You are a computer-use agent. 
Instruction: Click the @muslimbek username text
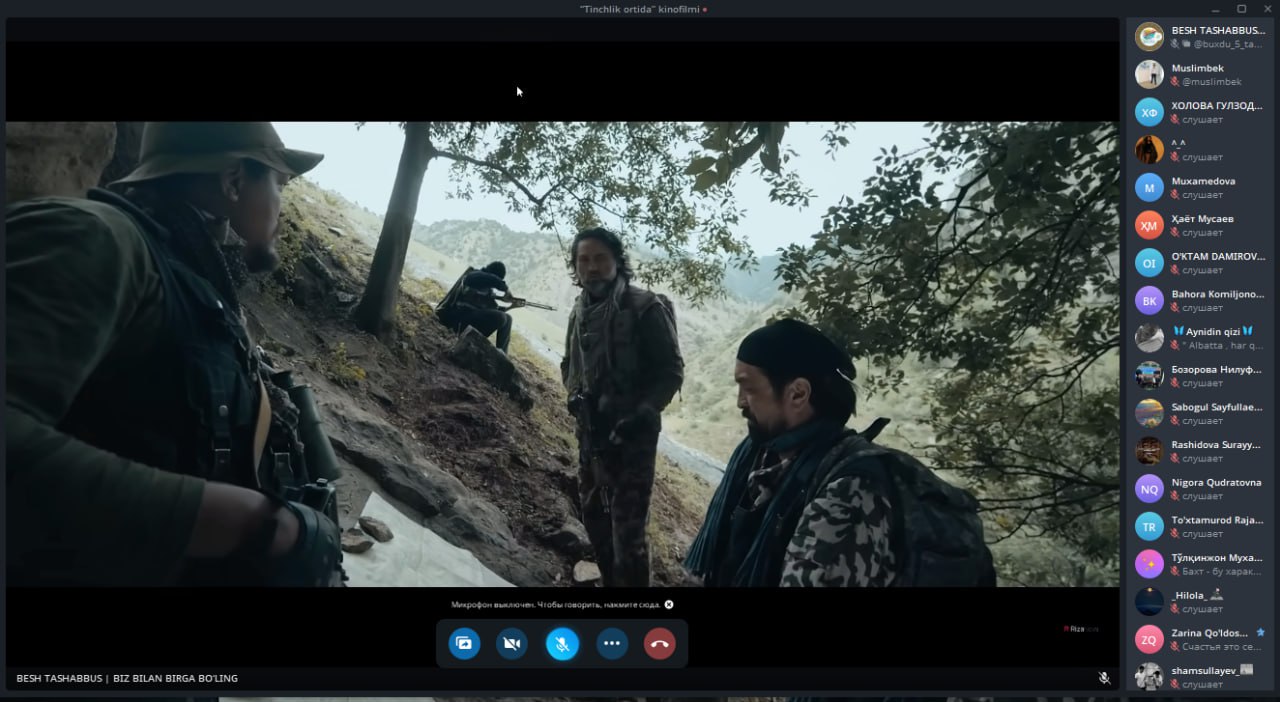[1212, 82]
